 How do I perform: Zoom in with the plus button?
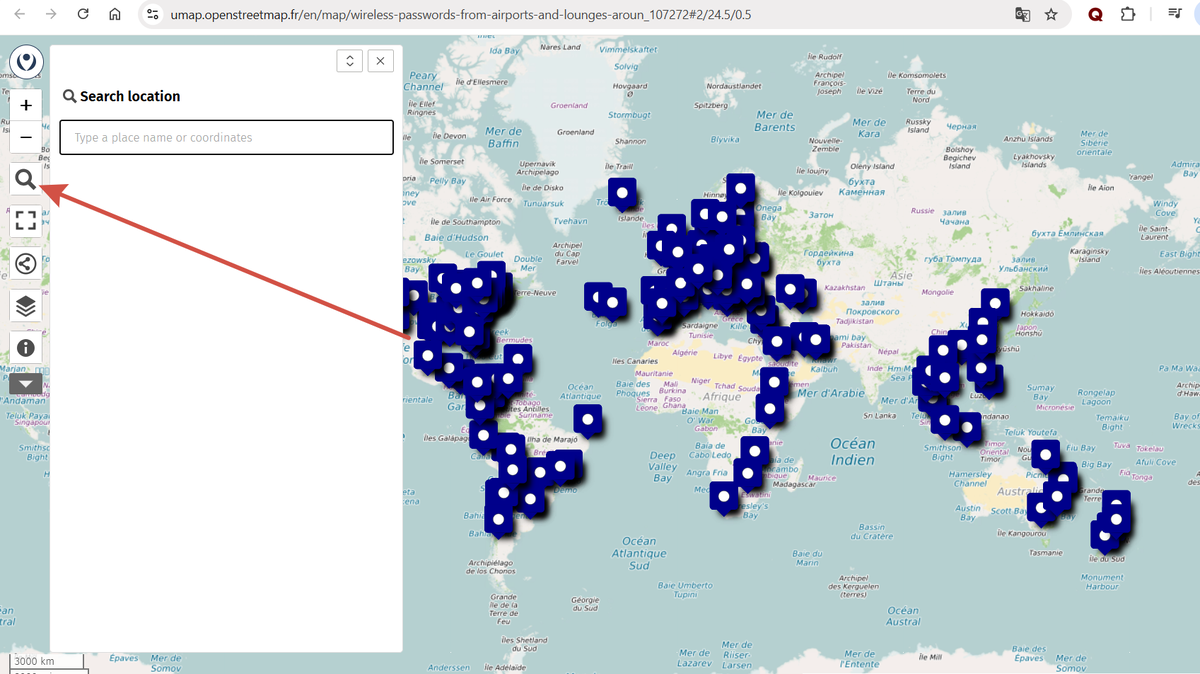tap(26, 105)
